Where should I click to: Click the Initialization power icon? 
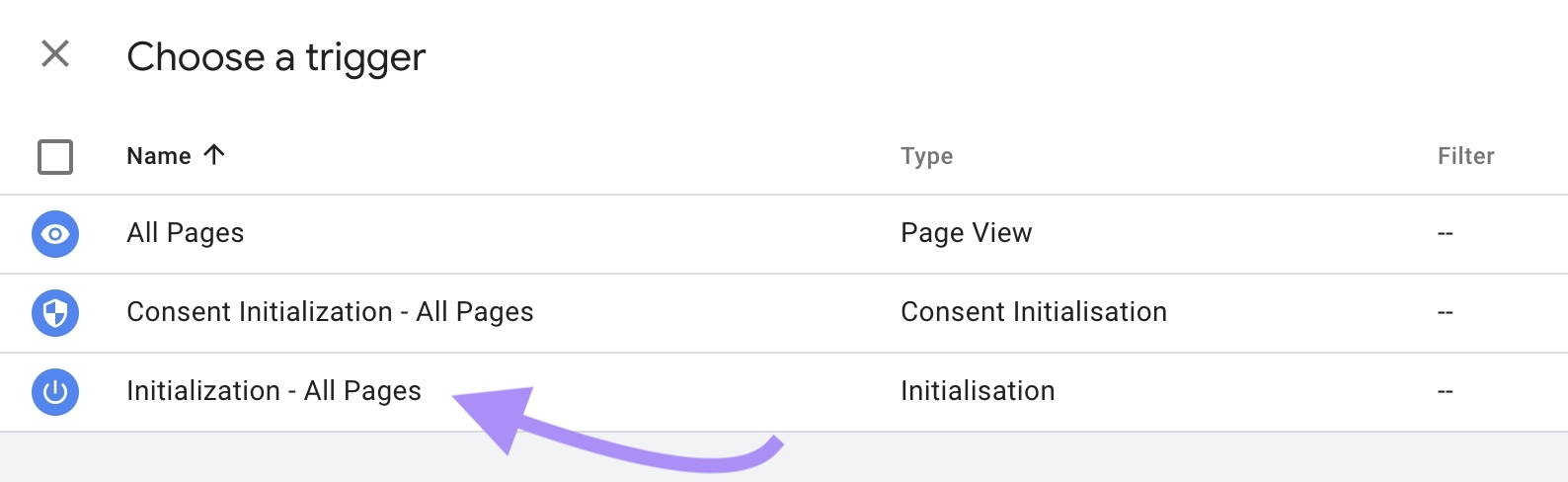point(55,392)
